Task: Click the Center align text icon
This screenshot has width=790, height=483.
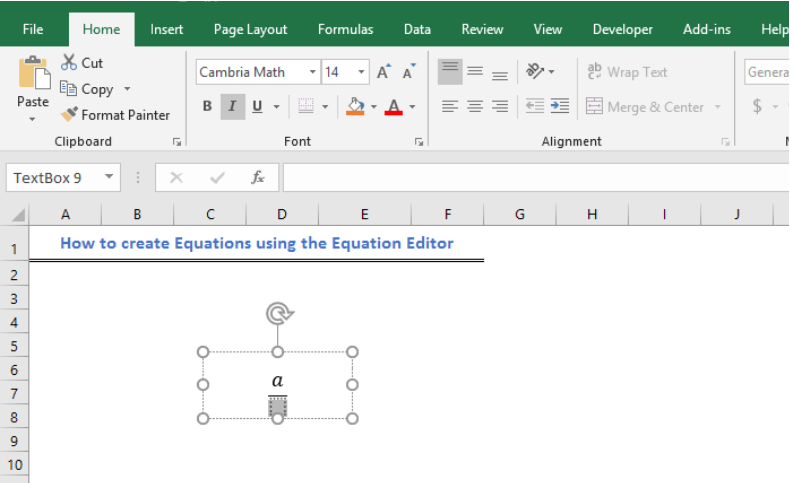Action: [x=475, y=106]
